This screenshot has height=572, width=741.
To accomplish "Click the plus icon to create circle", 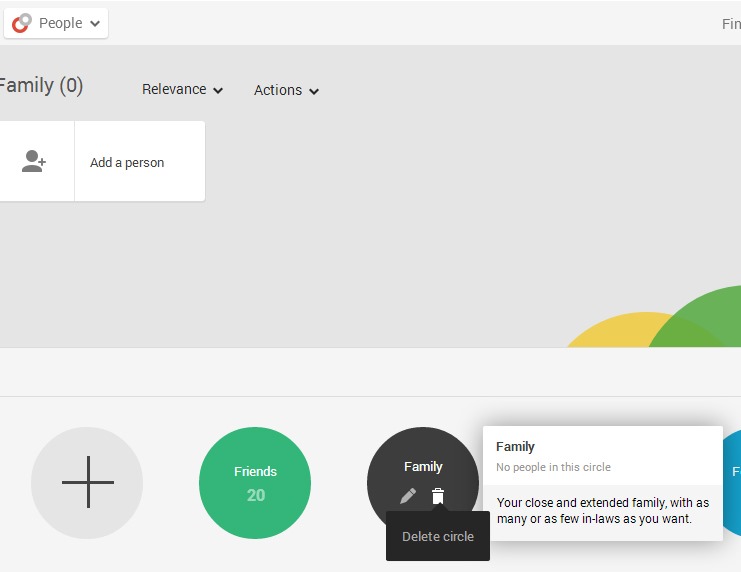I will pyautogui.click(x=87, y=483).
